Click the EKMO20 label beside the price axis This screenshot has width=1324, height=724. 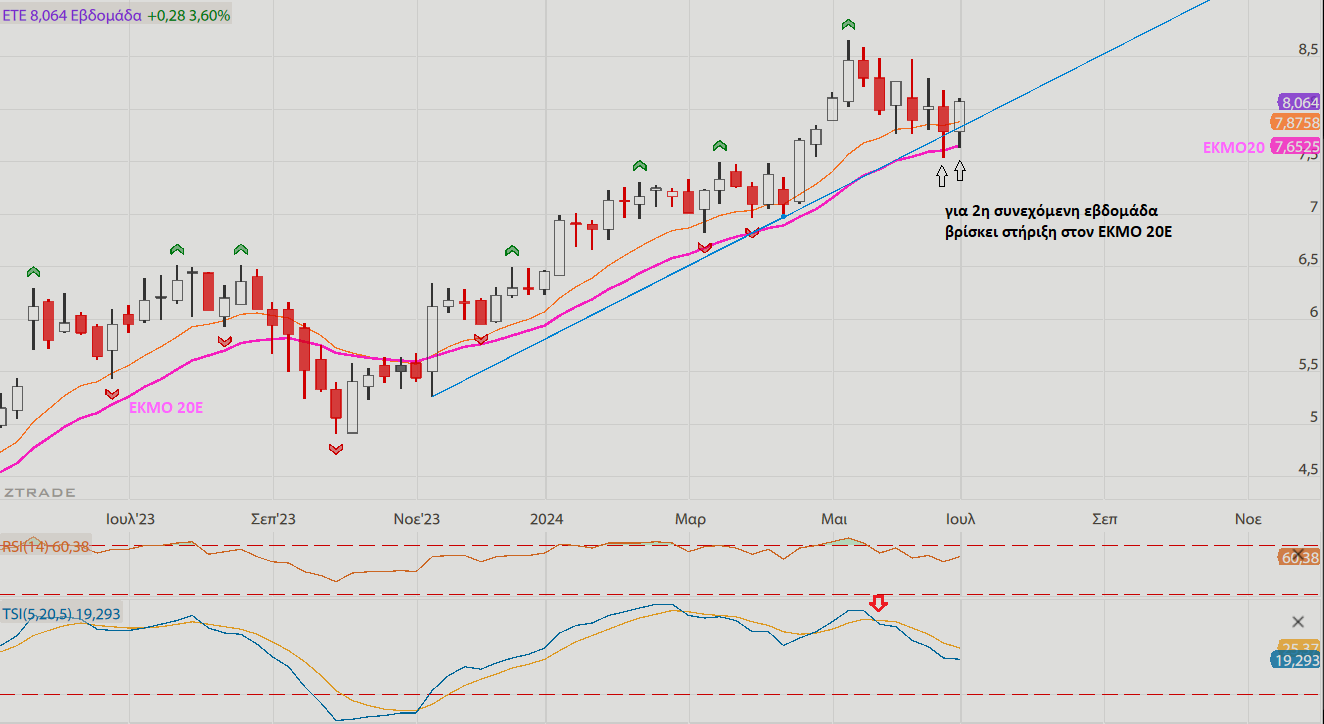1233,147
